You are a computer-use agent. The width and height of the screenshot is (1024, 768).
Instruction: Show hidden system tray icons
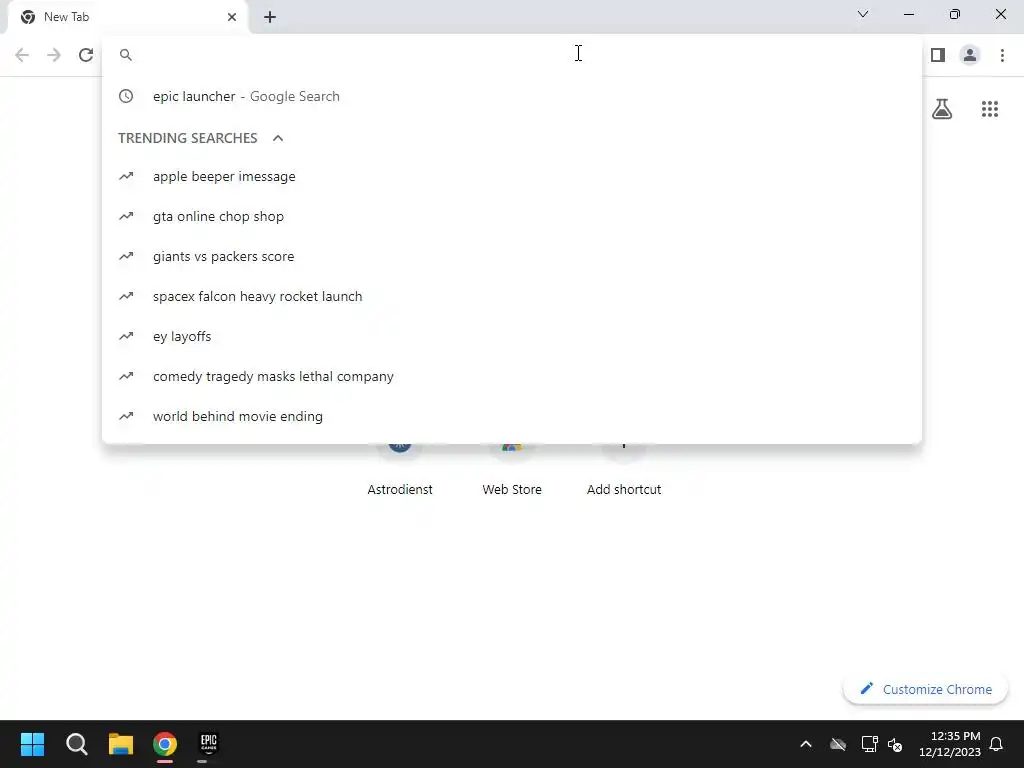(806, 744)
